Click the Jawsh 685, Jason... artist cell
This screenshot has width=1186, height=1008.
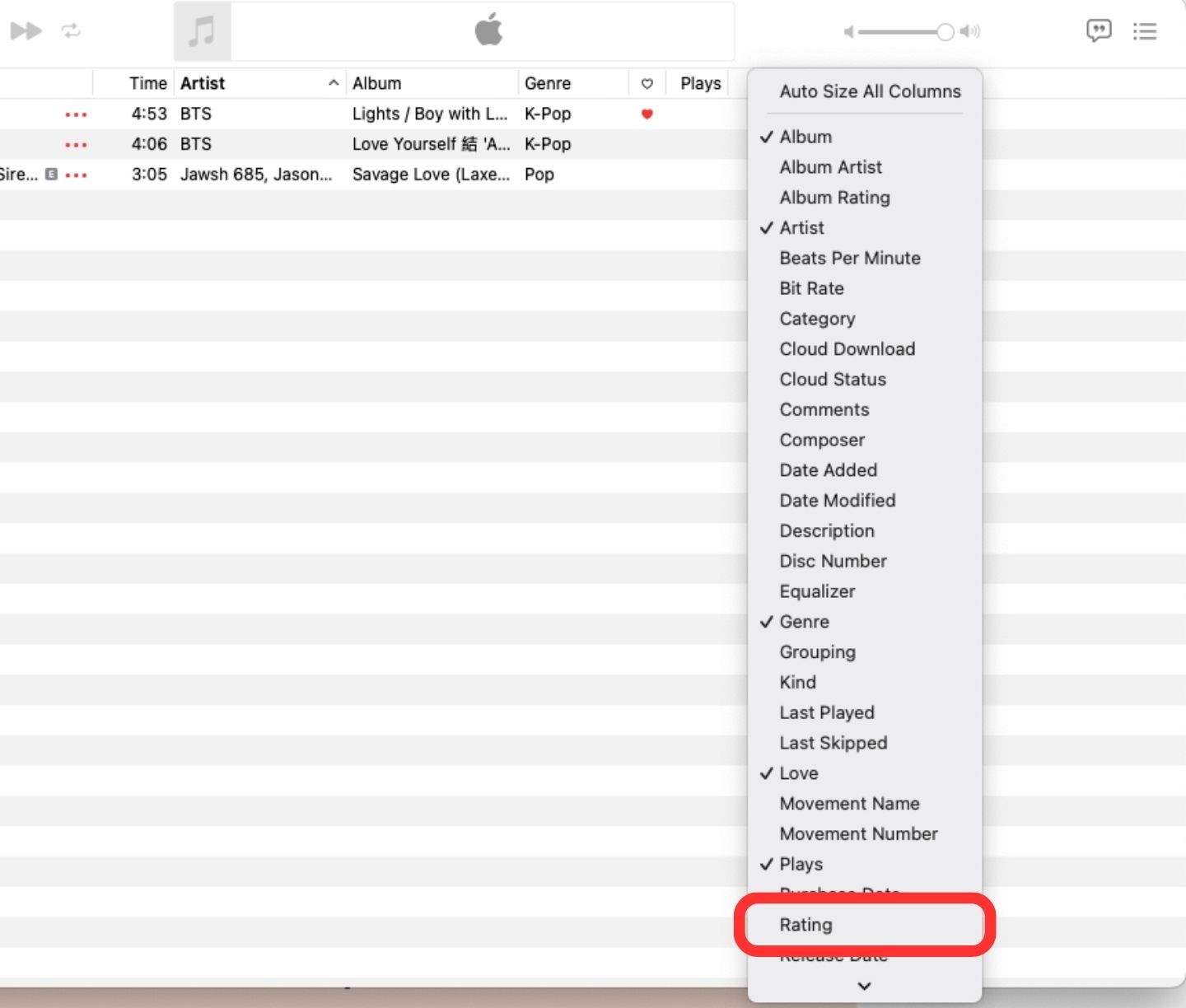[x=256, y=175]
